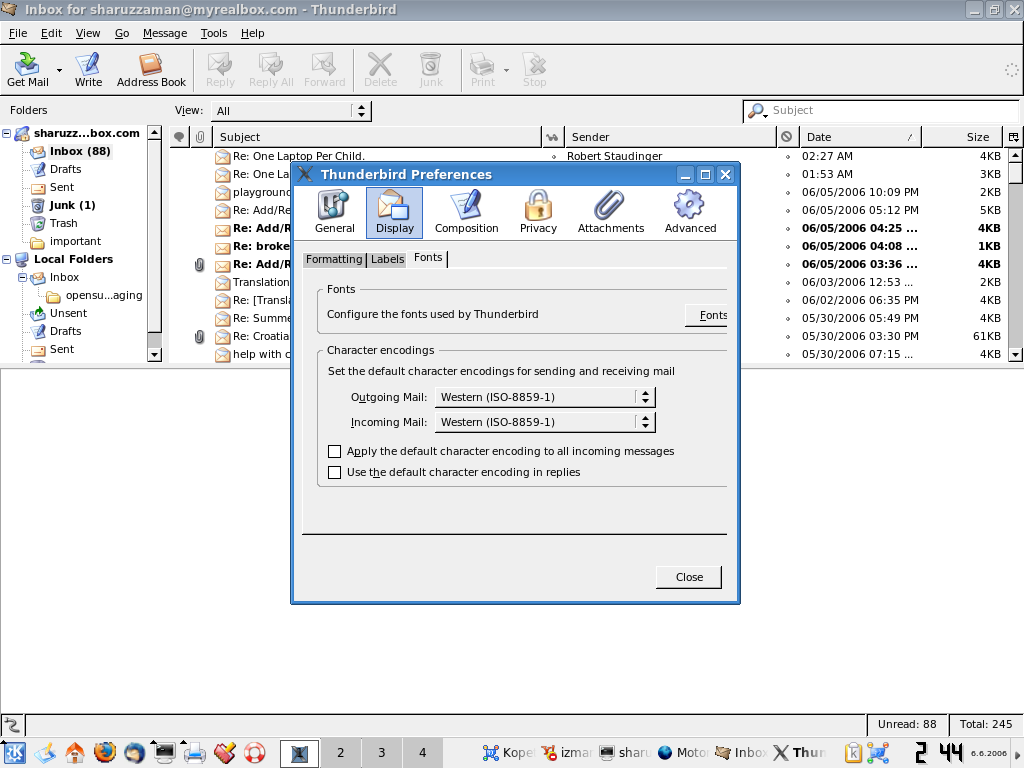Enable default encoding for all incoming messages
This screenshot has height=768, width=1024.
tap(334, 451)
